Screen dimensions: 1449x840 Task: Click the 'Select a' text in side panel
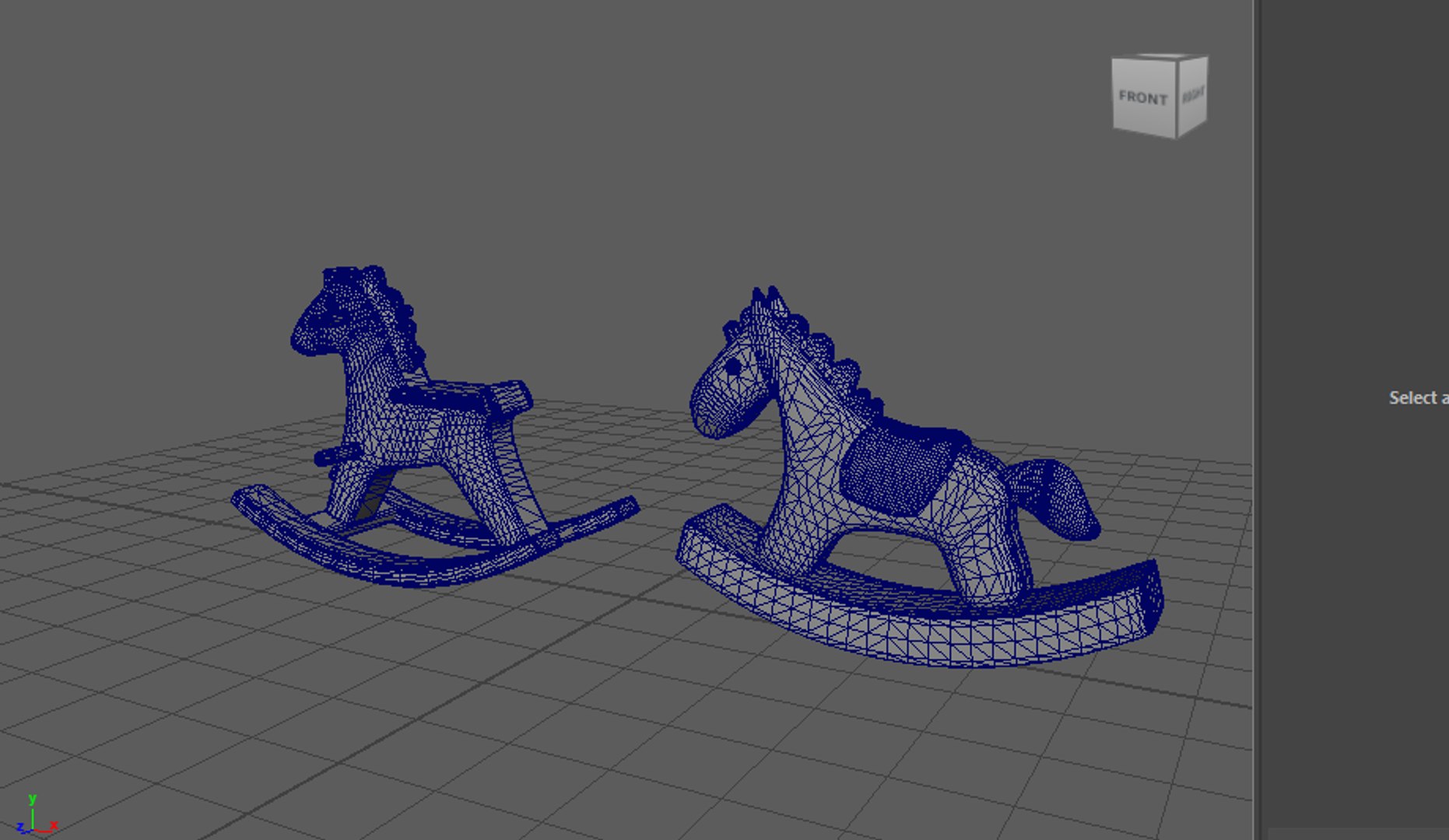tap(1419, 398)
